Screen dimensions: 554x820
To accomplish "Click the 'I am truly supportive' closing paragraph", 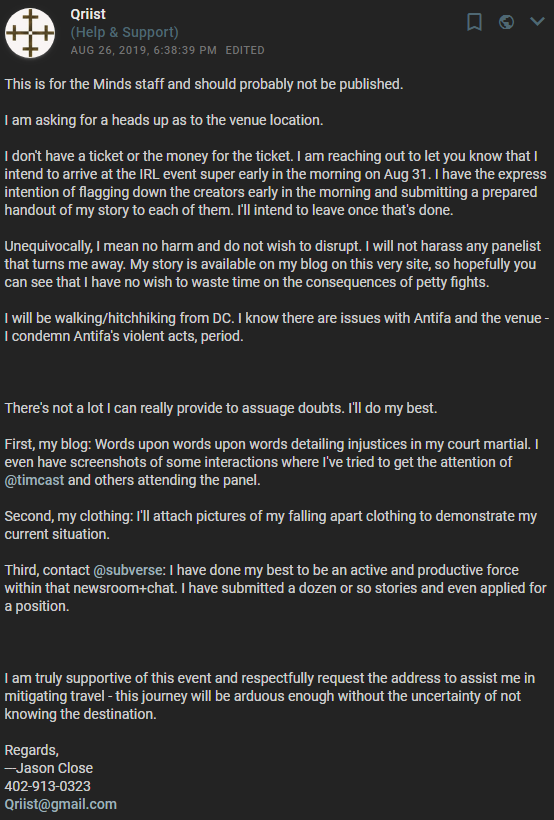I will (270, 696).
